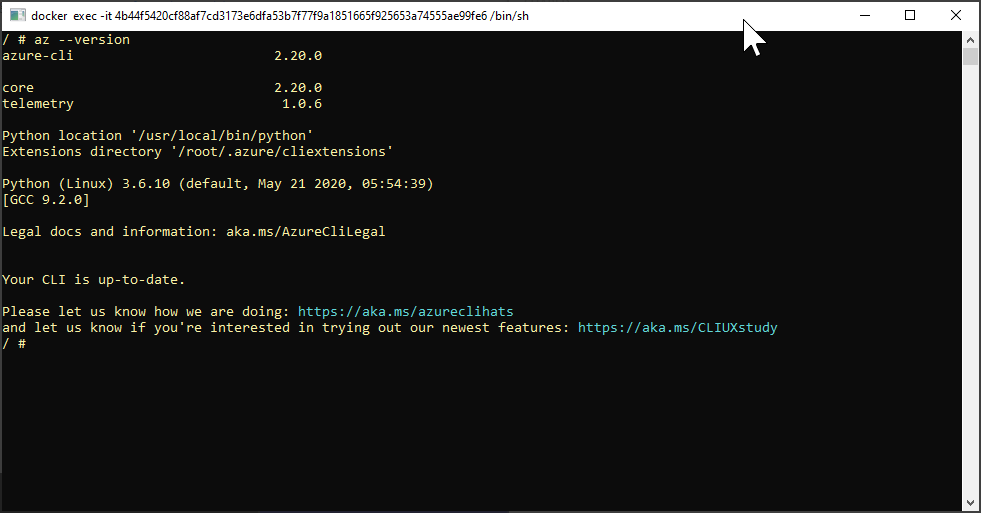Click the docker exec title bar text

[280, 16]
